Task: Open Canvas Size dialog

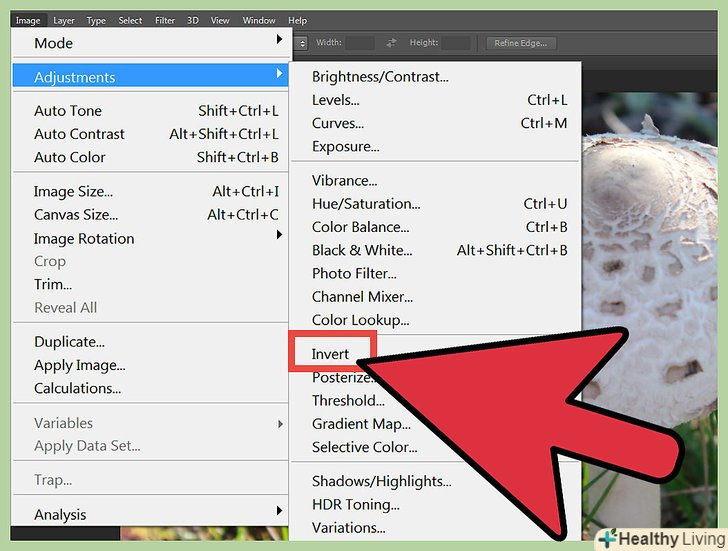Action: (x=151, y=214)
